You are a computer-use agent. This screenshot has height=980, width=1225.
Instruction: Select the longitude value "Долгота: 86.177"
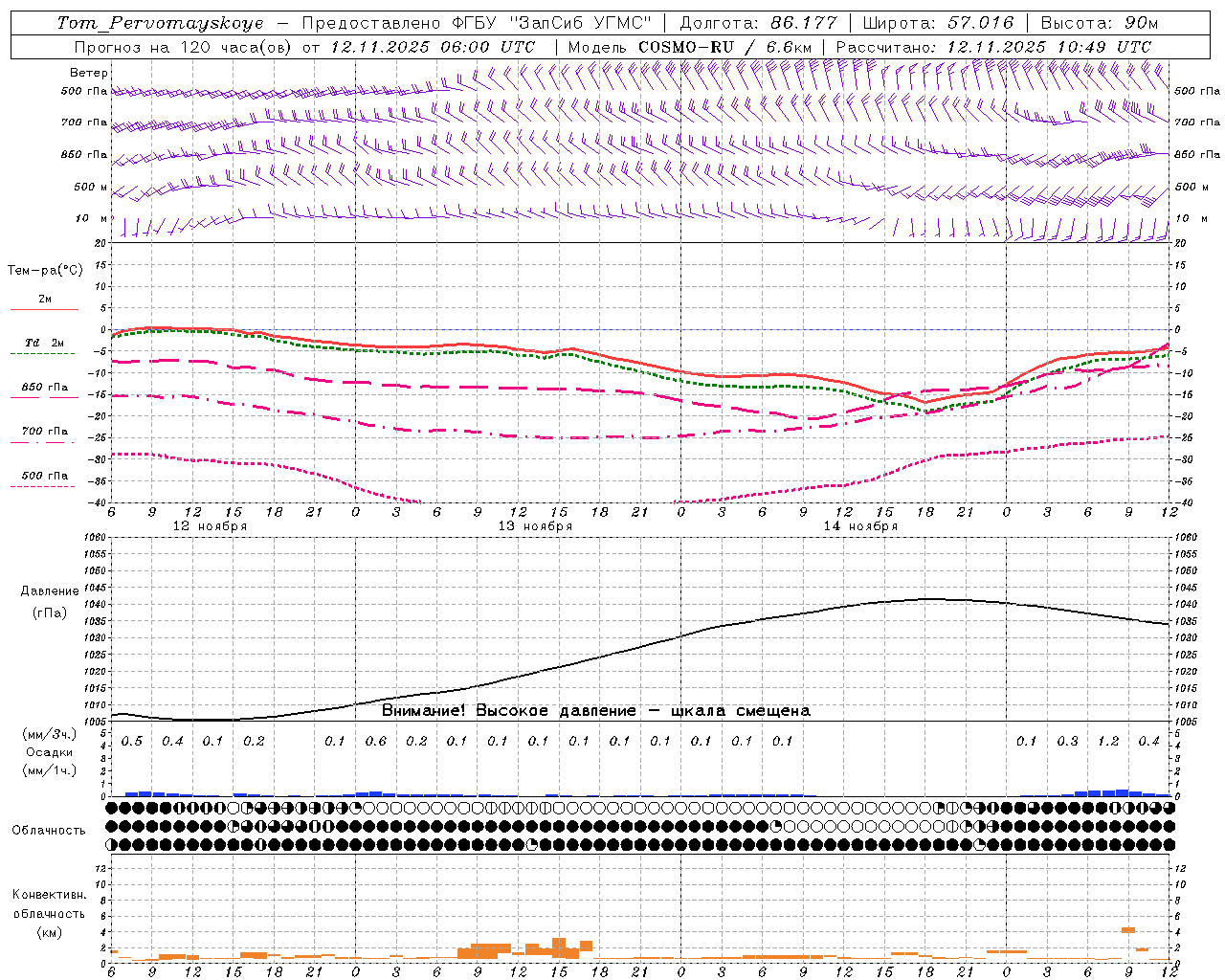coord(758,23)
